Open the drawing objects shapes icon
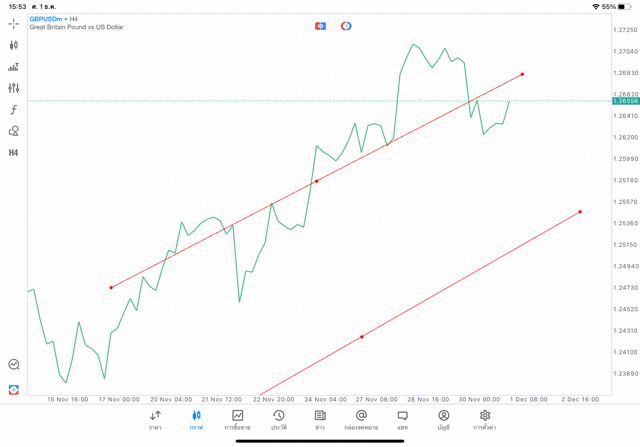 tap(13, 131)
